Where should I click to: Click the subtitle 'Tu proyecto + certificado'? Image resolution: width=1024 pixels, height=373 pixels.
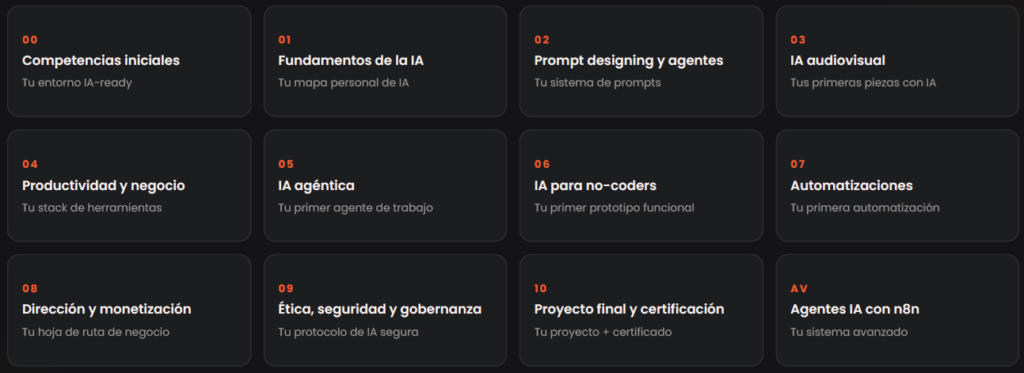click(x=603, y=332)
